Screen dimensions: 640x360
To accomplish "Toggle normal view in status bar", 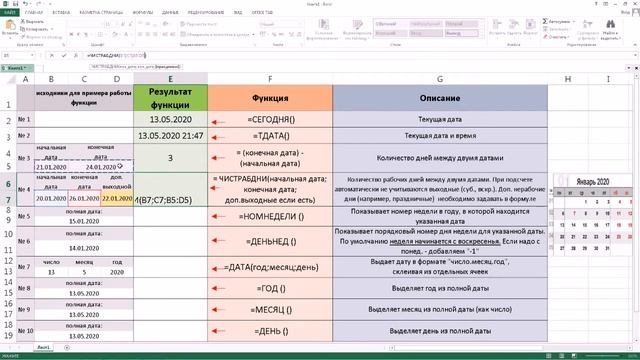I will [549, 356].
